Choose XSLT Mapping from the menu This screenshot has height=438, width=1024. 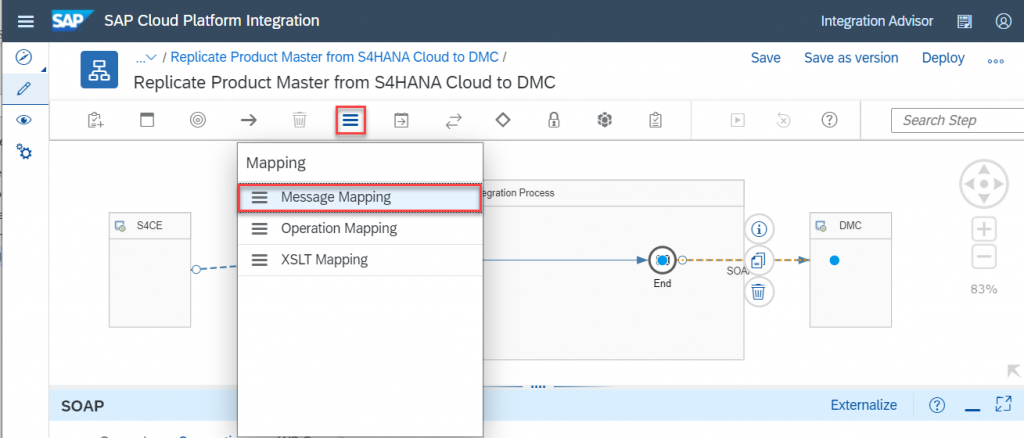(360, 260)
